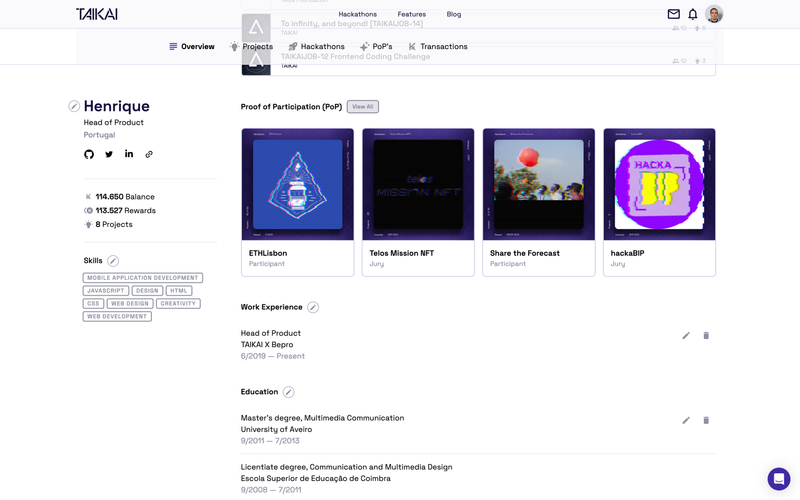800x500 pixels.
Task: Click View All proof of participation
Action: 362,107
